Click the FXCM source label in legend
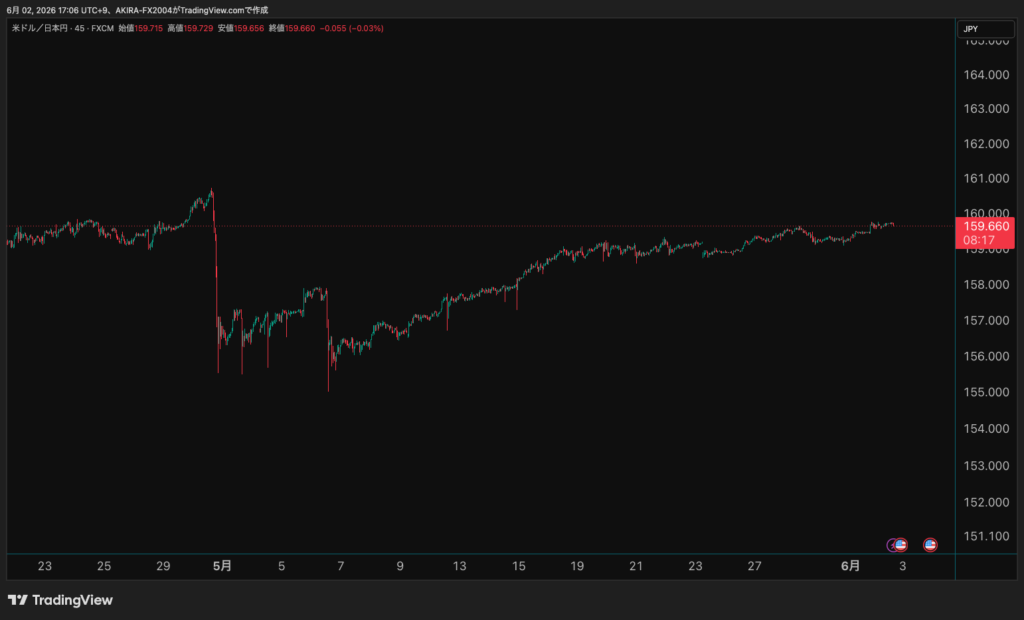The width and height of the screenshot is (1024, 620). pos(103,28)
